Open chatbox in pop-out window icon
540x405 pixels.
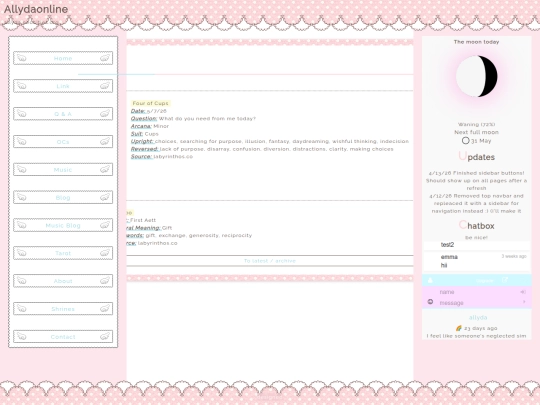pyautogui.click(x=505, y=280)
